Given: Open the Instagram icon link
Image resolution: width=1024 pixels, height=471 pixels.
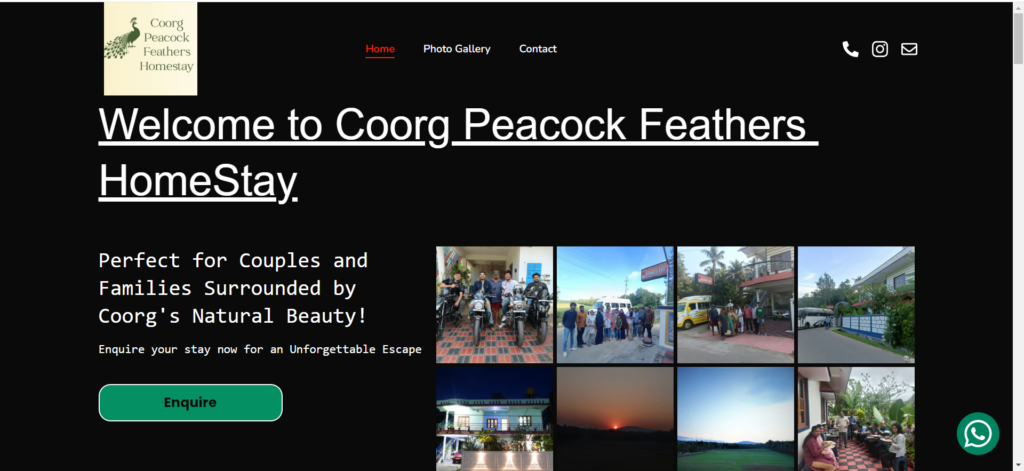Looking at the screenshot, I should [x=880, y=49].
